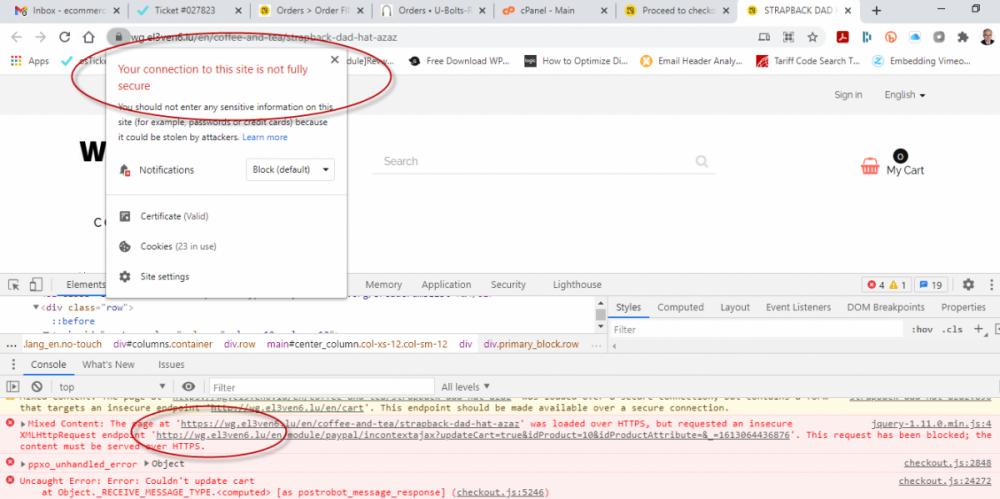The width and height of the screenshot is (1000, 499).
Task: Expand the ppxo_unhandled_error Object entry
Action: pos(147,464)
